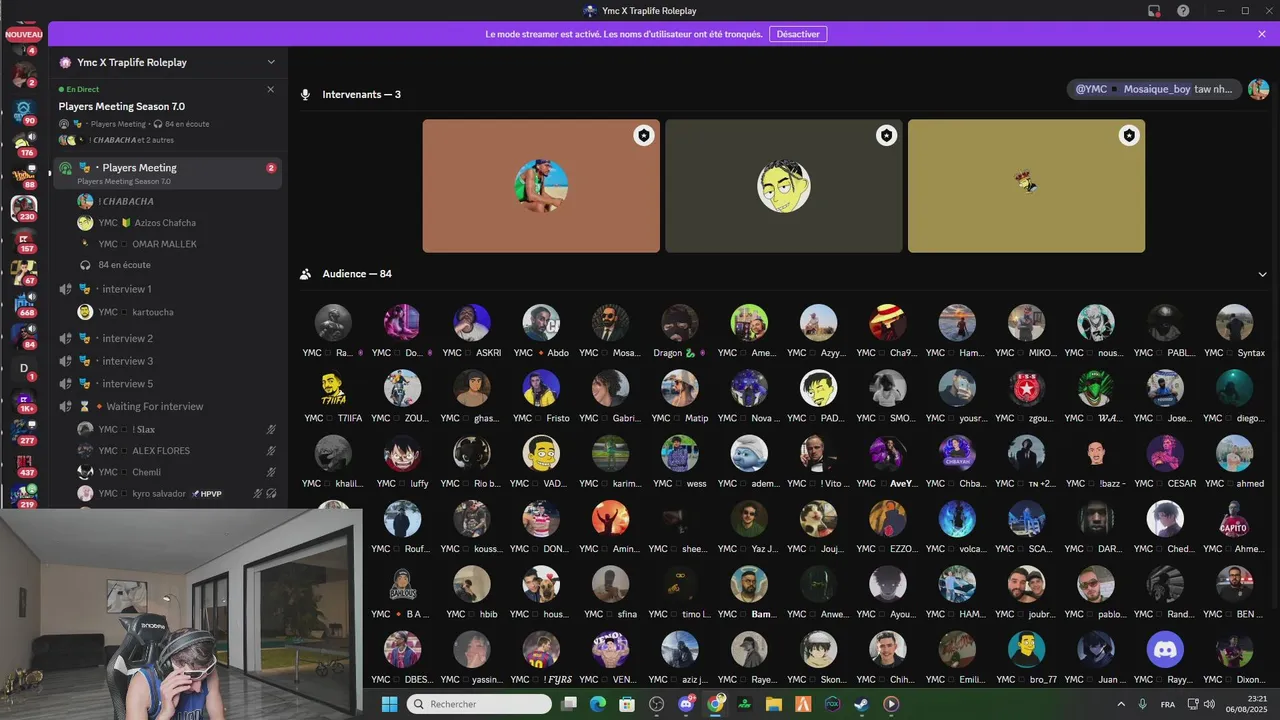The width and height of the screenshot is (1280, 720).
Task: Show hidden tray icons chevron
Action: pyautogui.click(x=1120, y=704)
